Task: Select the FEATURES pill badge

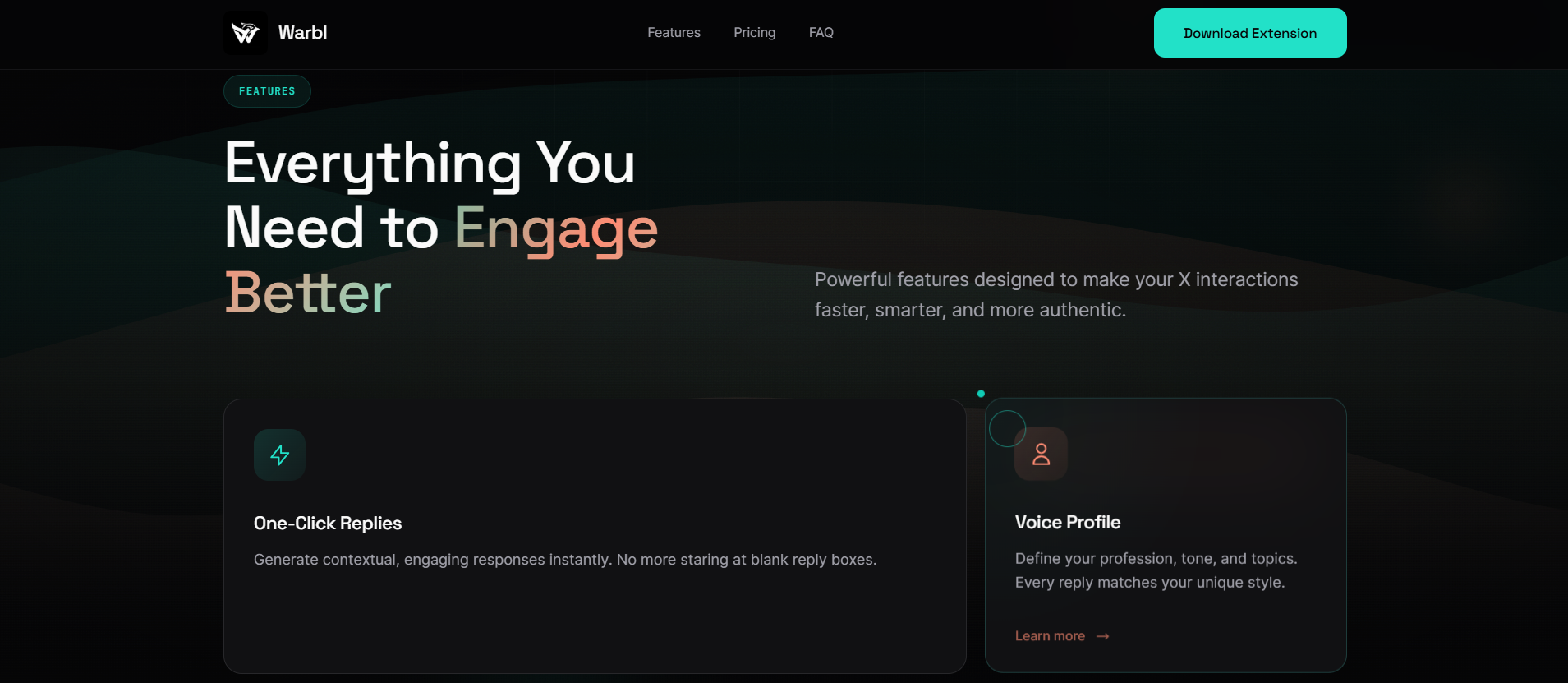Action: click(267, 91)
